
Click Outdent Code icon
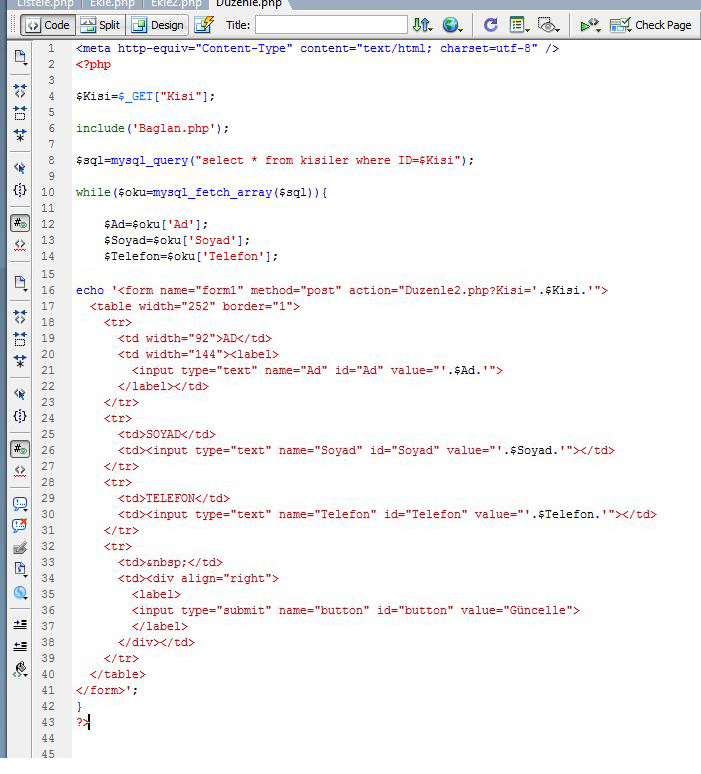(20, 646)
